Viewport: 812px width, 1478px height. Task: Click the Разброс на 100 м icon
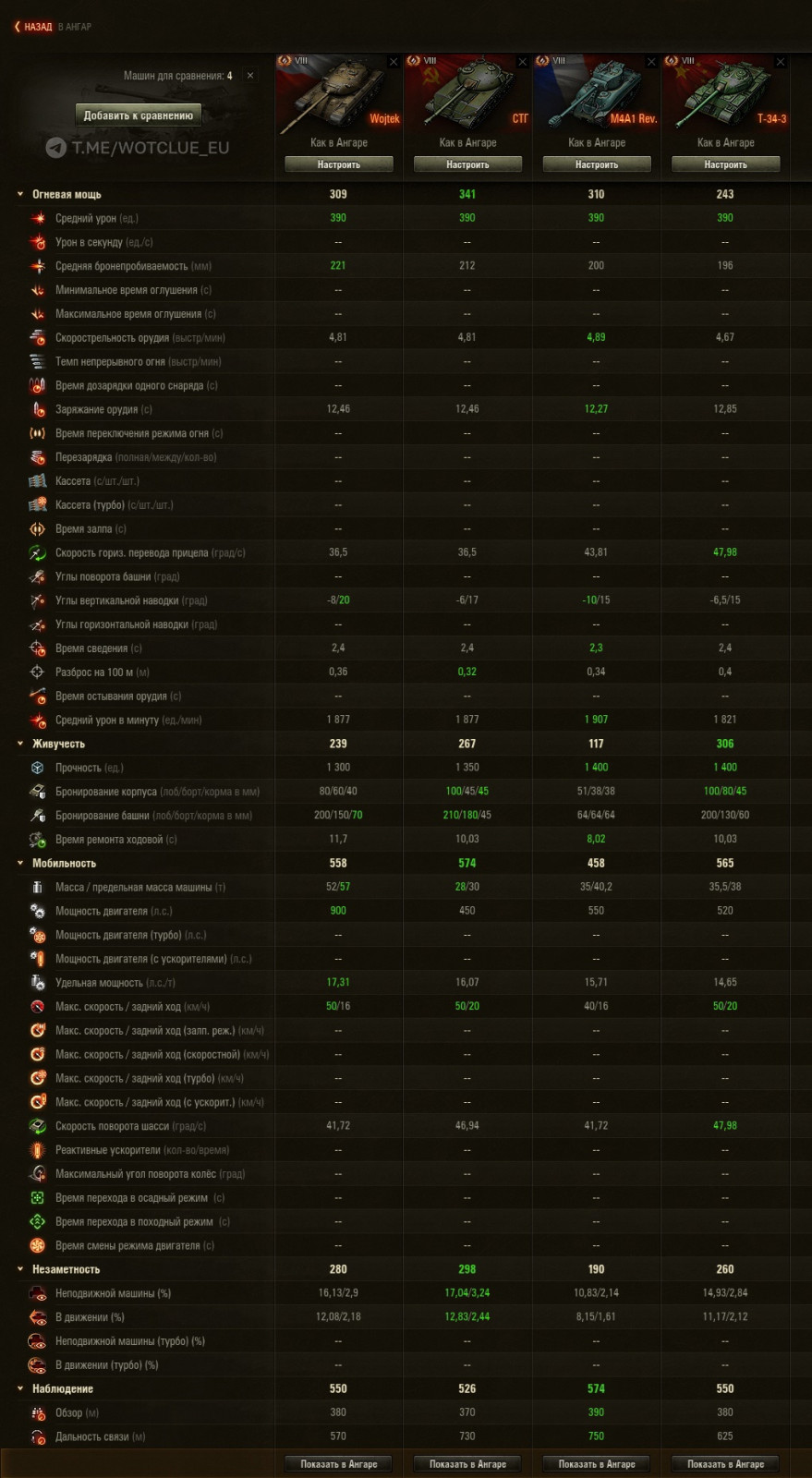pos(38,672)
